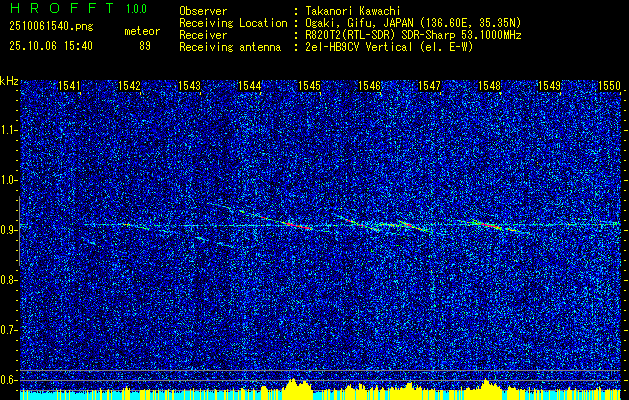
Task: Click the kHz axis unit label
Action: point(9,81)
